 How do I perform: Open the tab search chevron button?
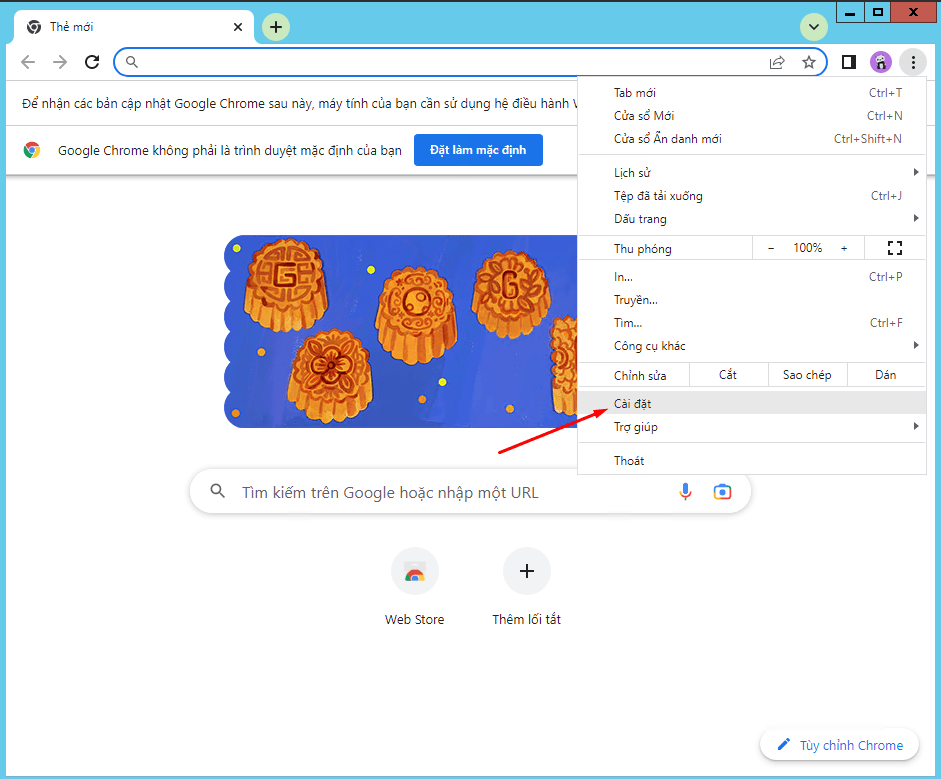tap(814, 27)
